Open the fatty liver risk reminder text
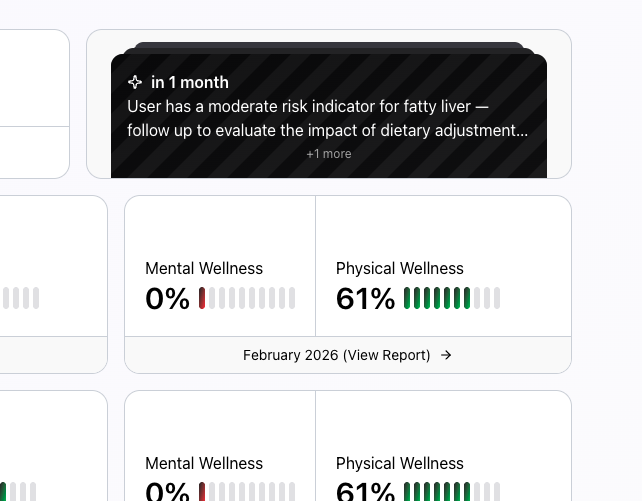The image size is (642, 501). coord(327,118)
